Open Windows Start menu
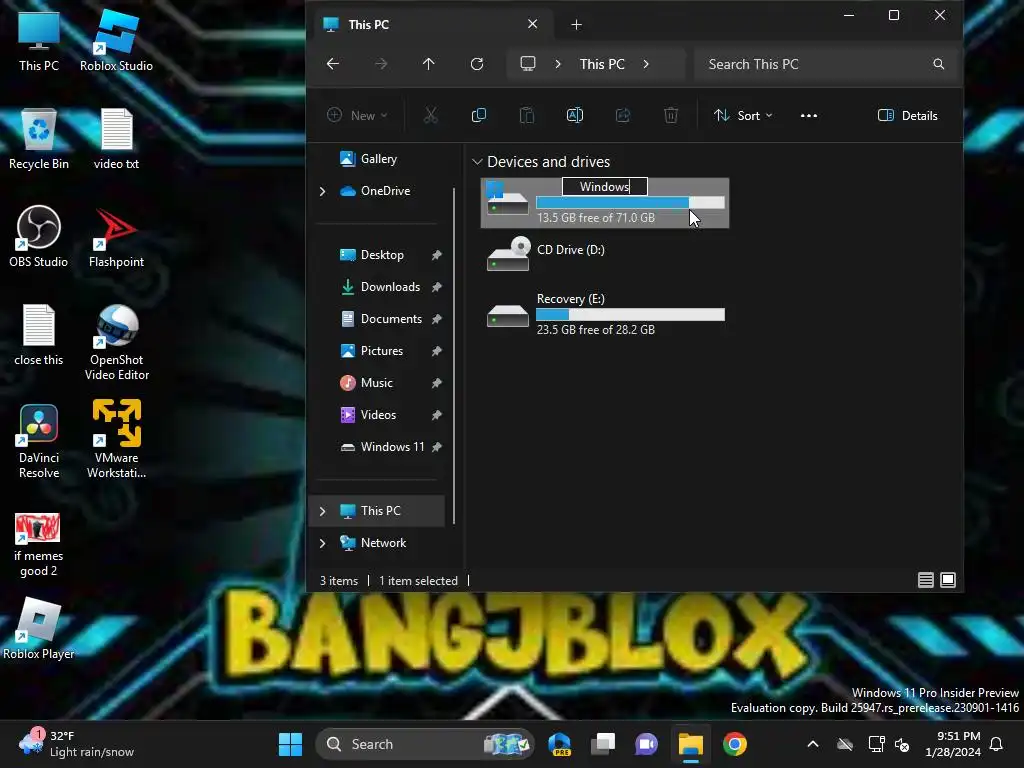 (290, 744)
